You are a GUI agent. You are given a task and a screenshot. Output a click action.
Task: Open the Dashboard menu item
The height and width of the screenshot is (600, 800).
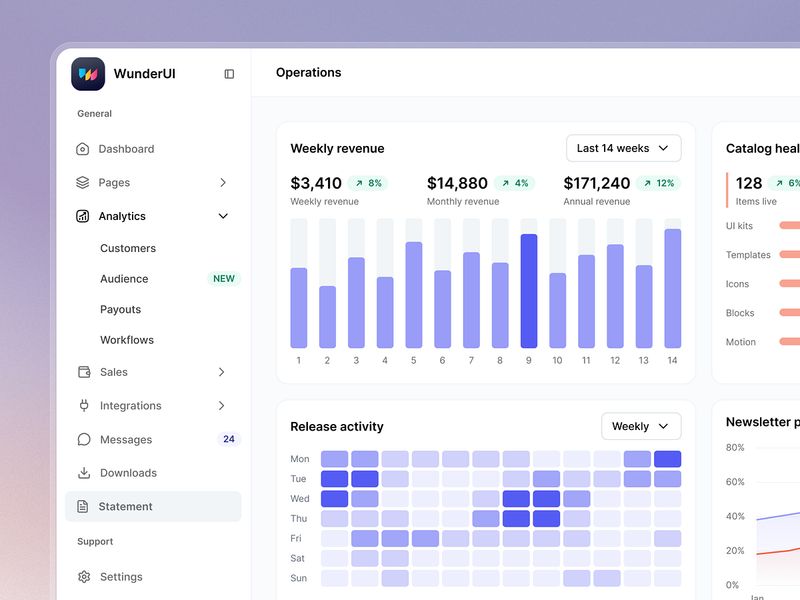(x=153, y=149)
